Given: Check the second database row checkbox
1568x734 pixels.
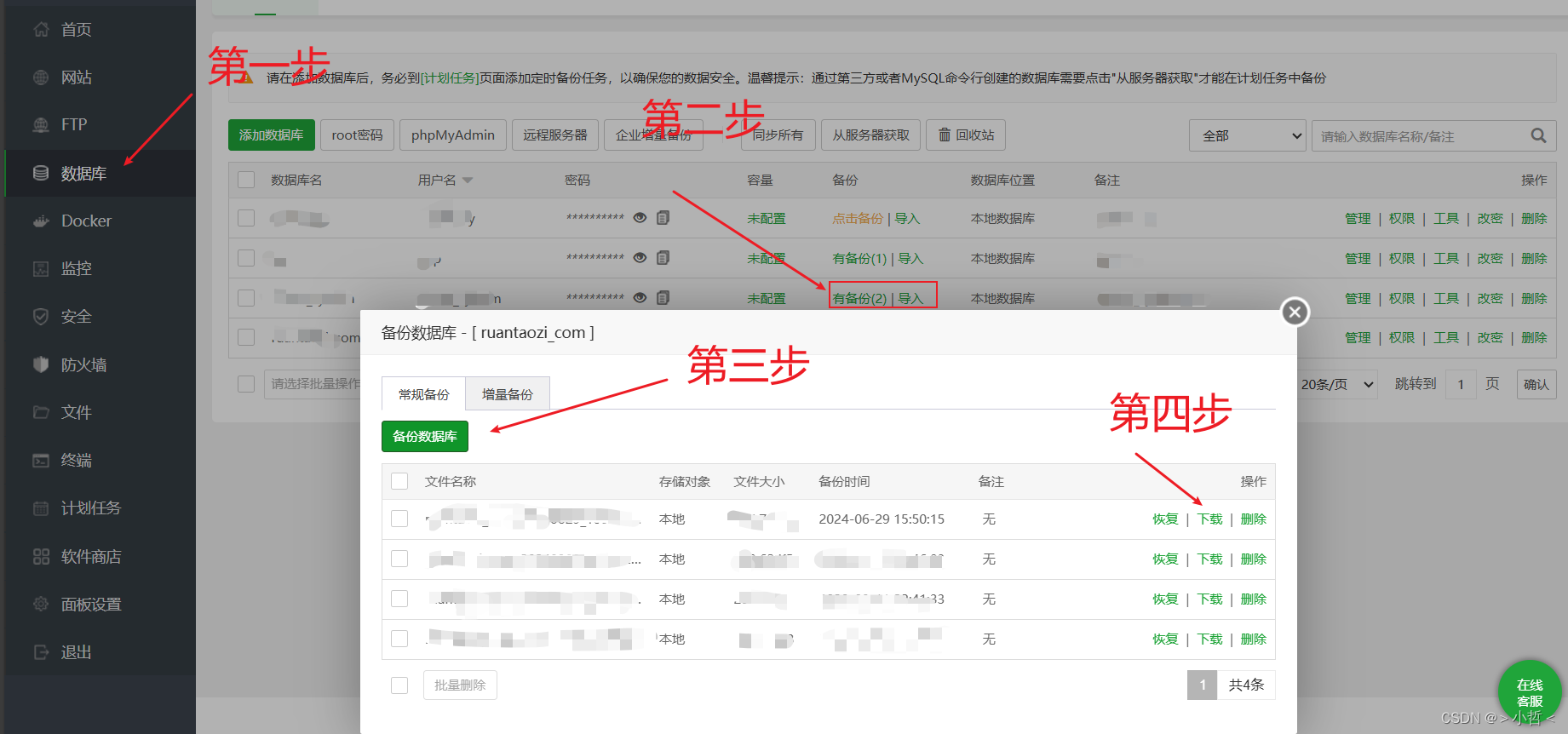Looking at the screenshot, I should (246, 258).
